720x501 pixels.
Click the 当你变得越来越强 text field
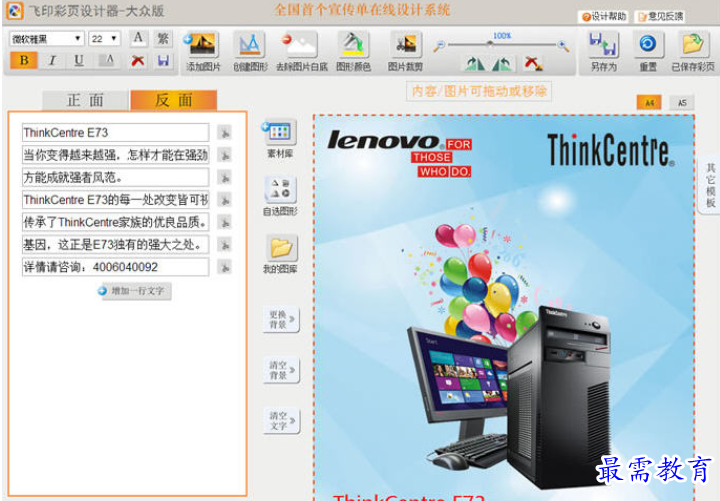(116, 155)
